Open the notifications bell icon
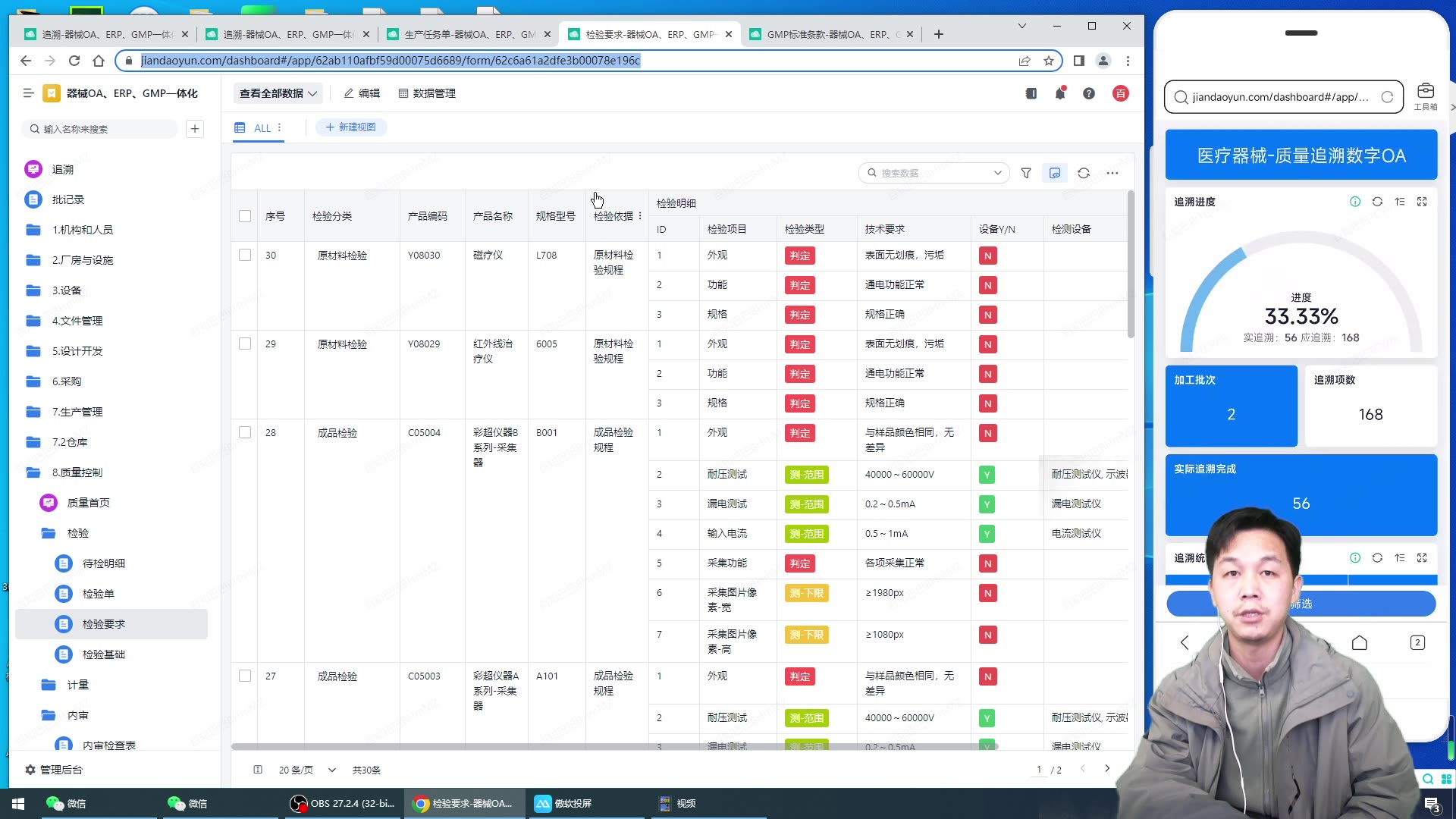The height and width of the screenshot is (819, 1456). click(x=1060, y=93)
